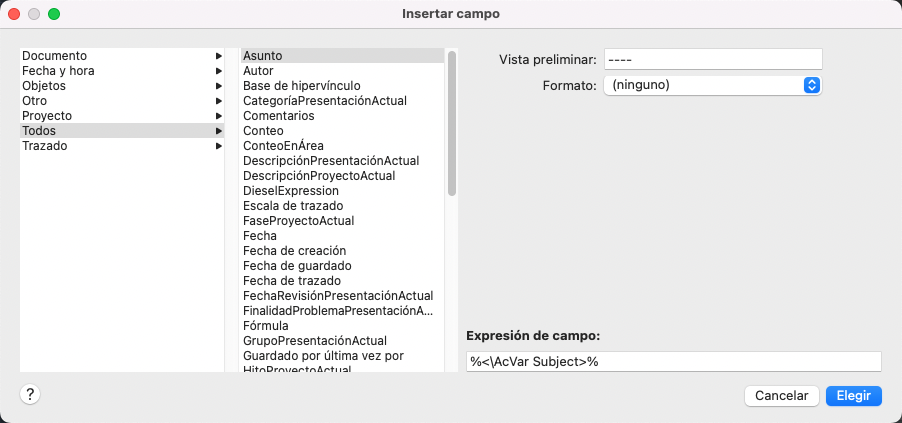902x423 pixels.
Task: Select the Comentarios field
Action: pyautogui.click(x=278, y=116)
